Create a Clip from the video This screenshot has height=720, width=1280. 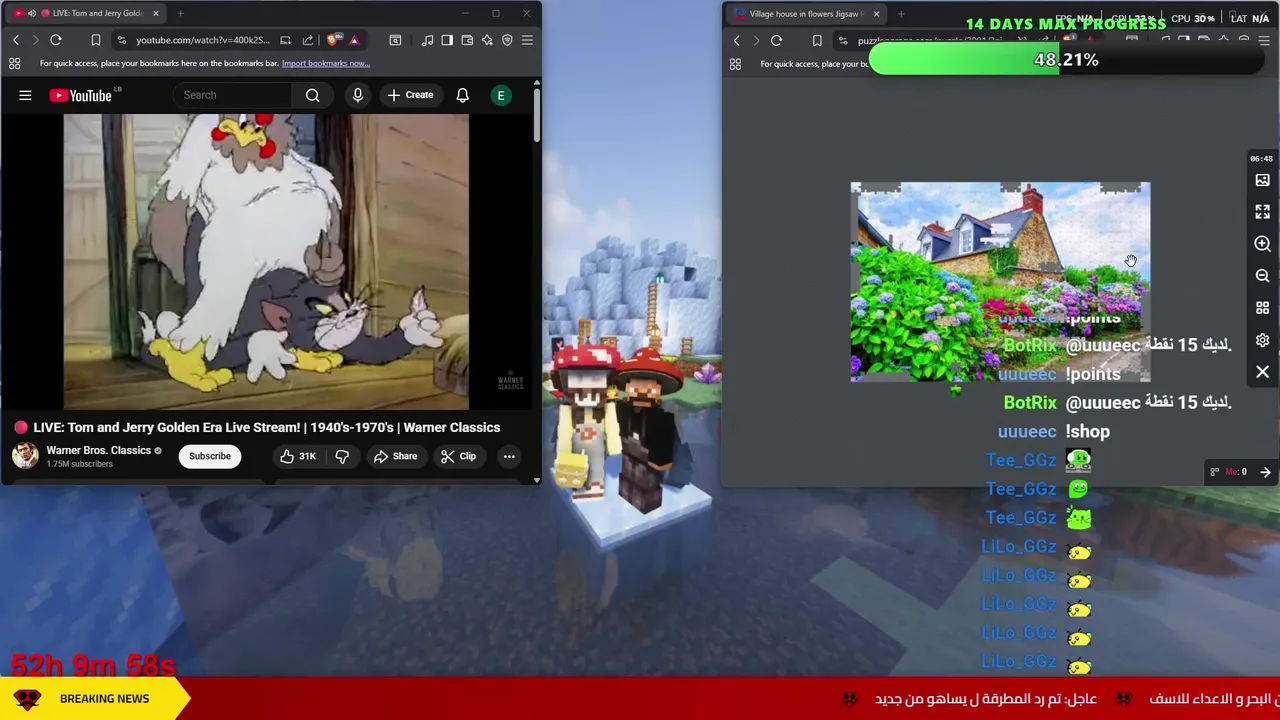pos(458,456)
